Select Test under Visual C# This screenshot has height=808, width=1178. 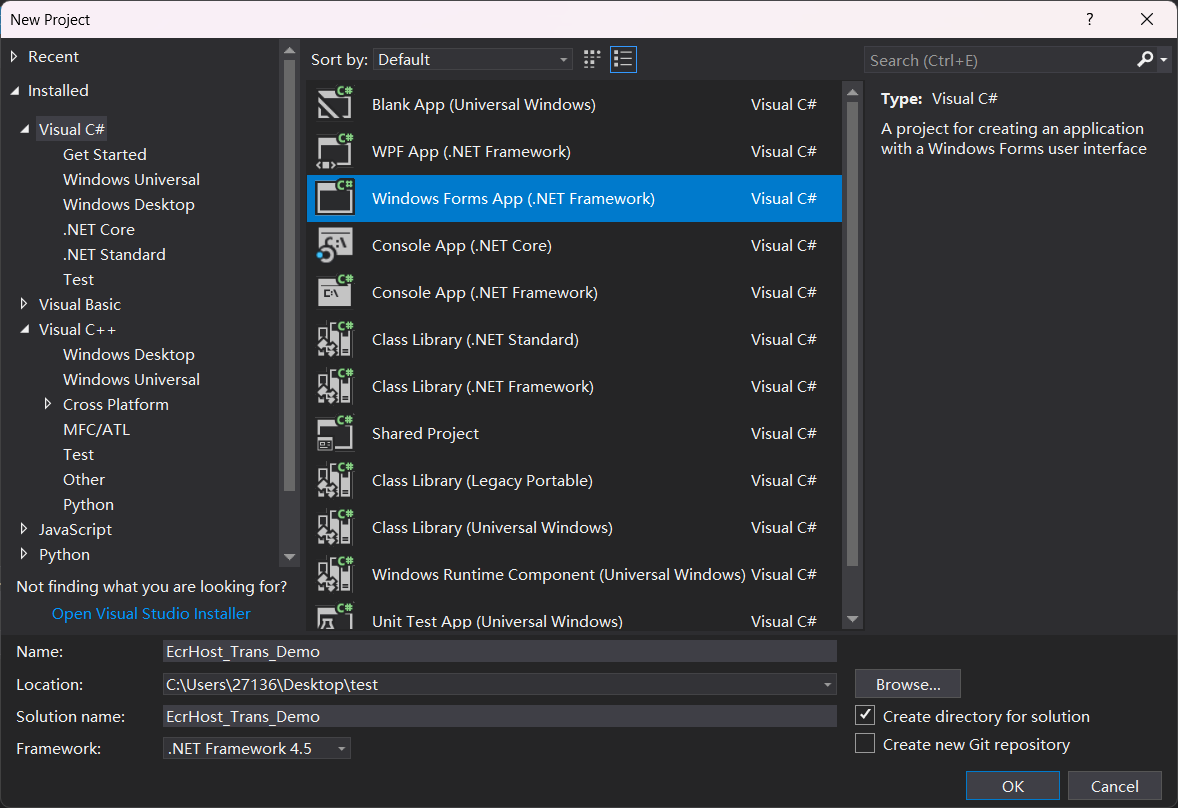tap(78, 279)
